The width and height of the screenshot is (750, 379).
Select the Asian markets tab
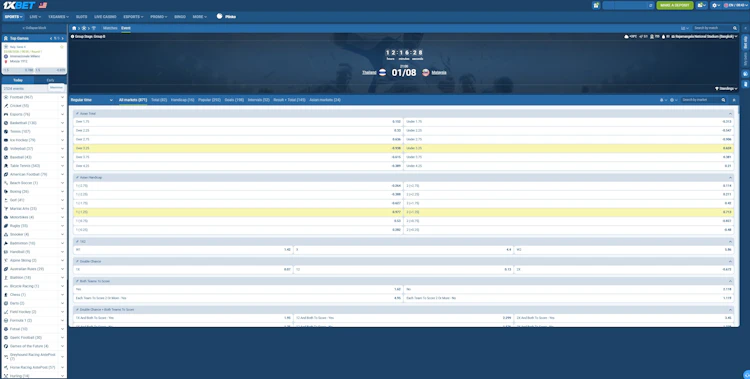coord(325,100)
